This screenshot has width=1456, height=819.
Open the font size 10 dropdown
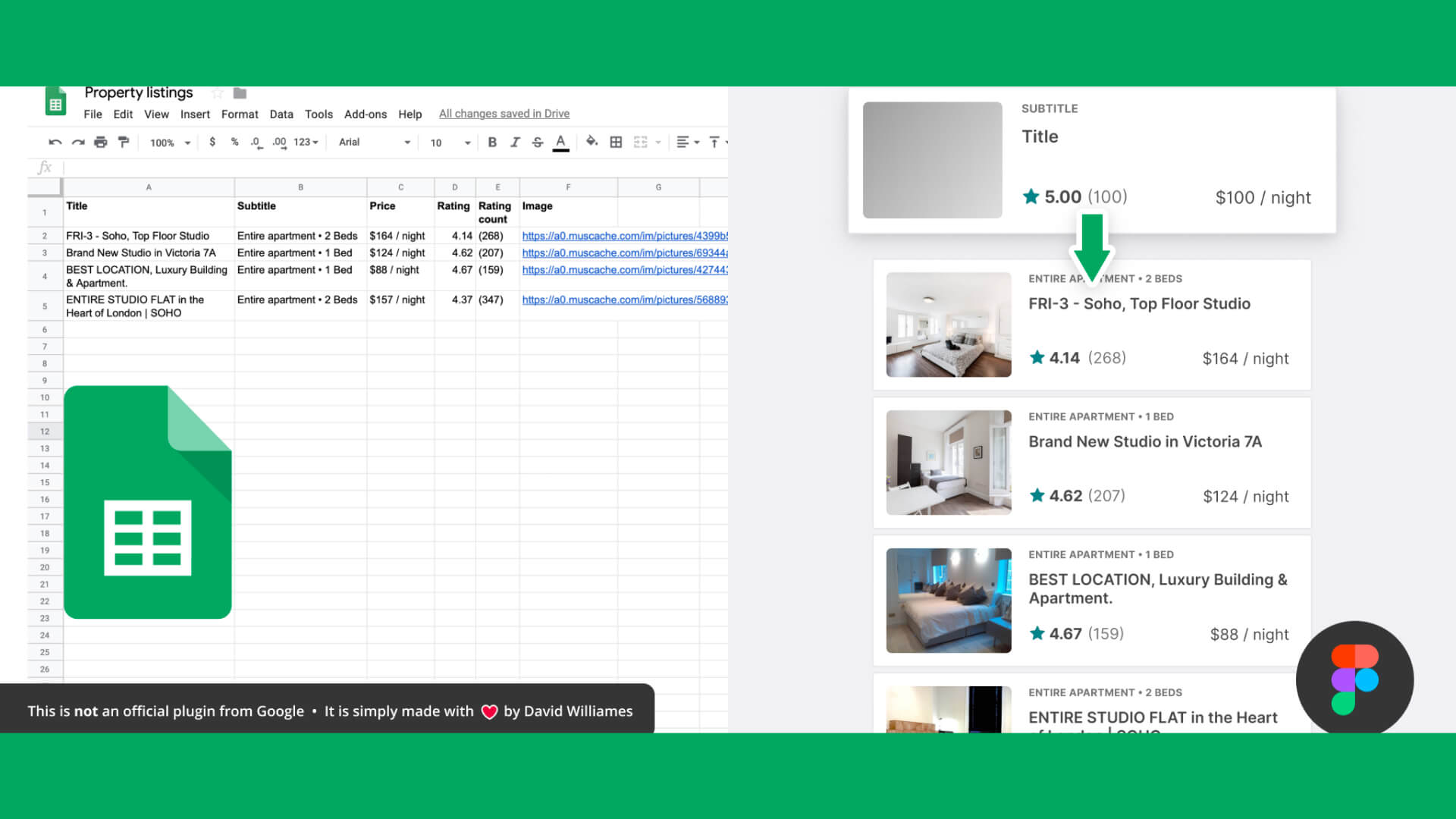(450, 143)
